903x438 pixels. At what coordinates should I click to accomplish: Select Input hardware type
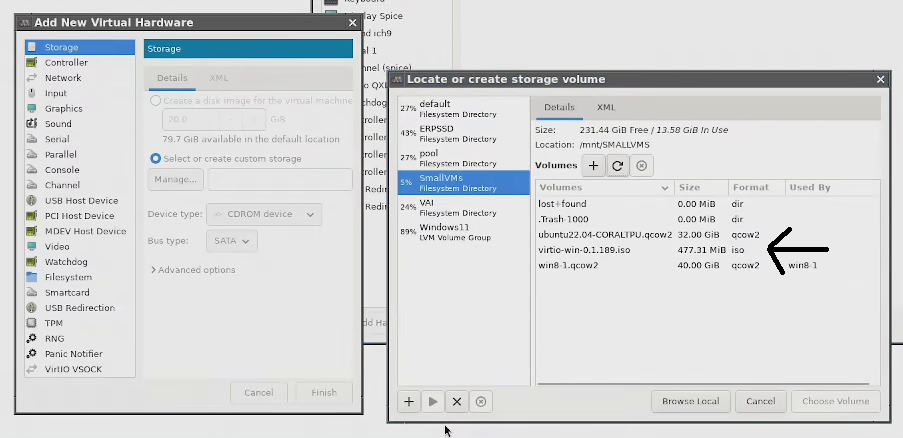point(80,93)
